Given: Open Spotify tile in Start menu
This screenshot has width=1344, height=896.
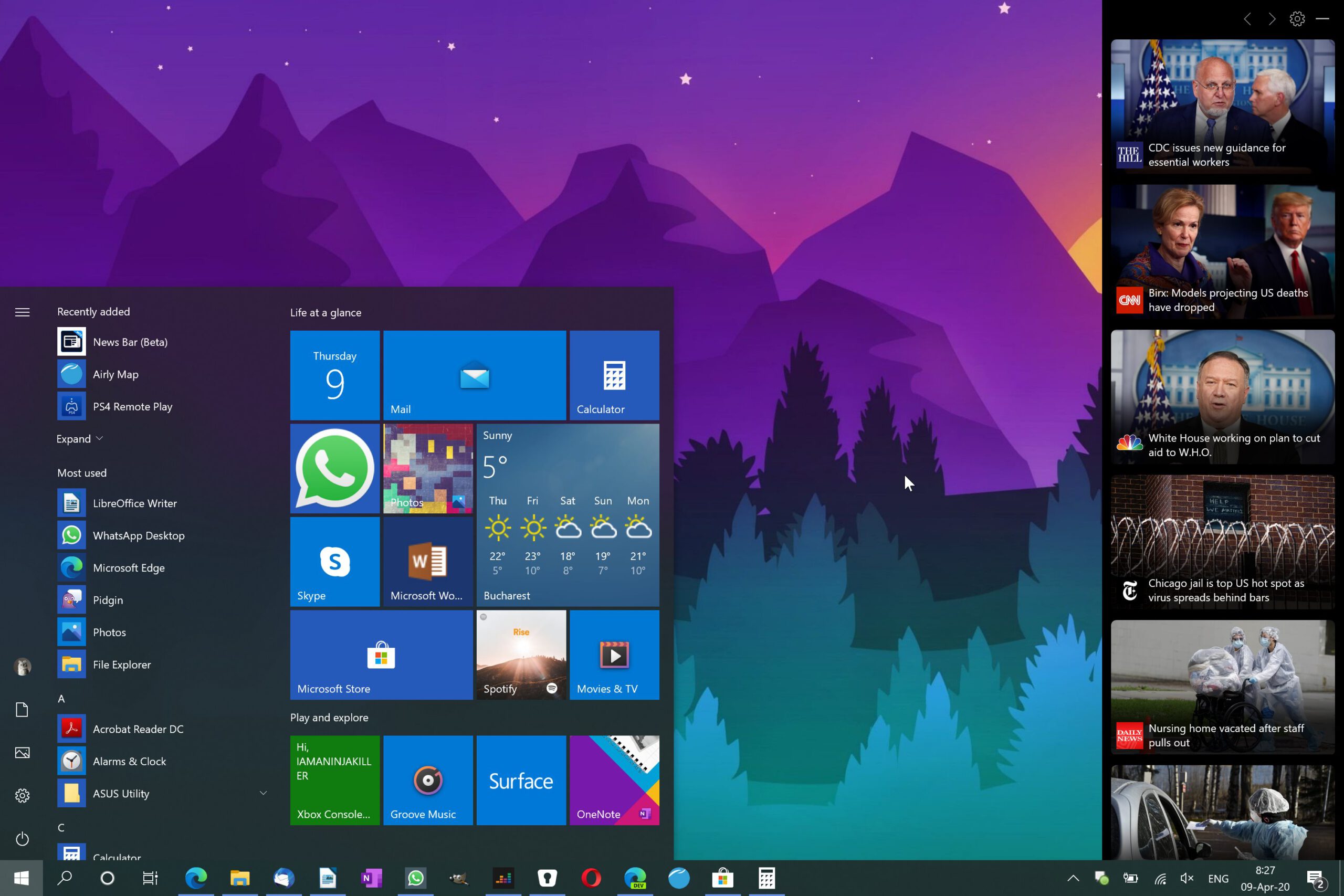Looking at the screenshot, I should point(521,655).
